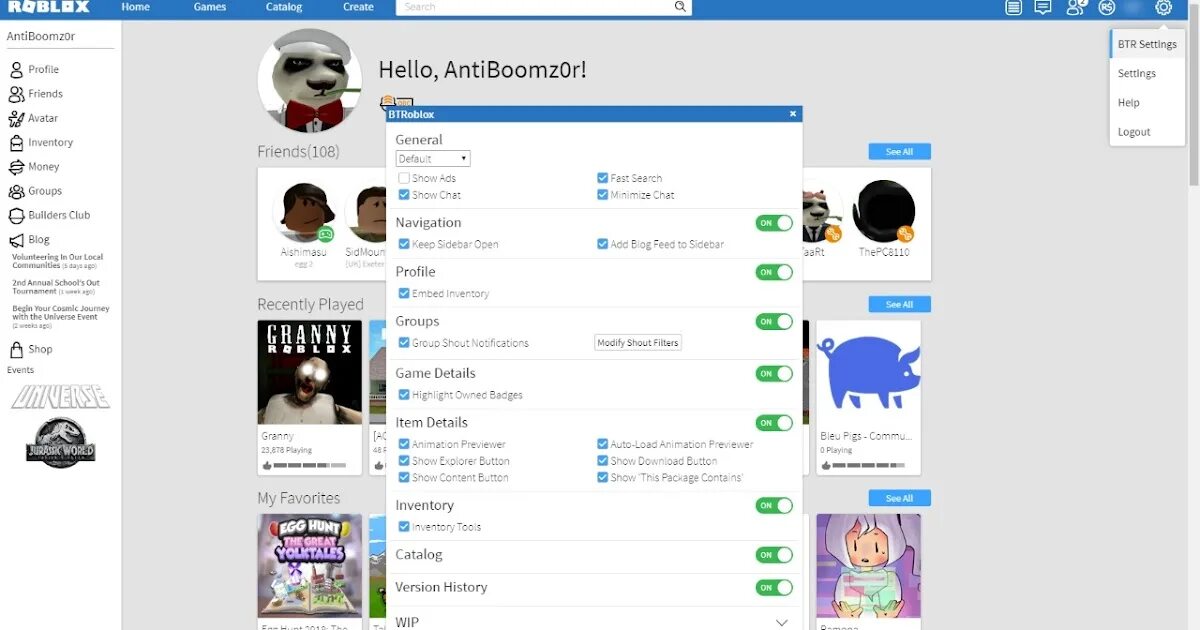Image resolution: width=1200 pixels, height=630 pixels.
Task: Click into the Search input field
Action: click(534, 7)
